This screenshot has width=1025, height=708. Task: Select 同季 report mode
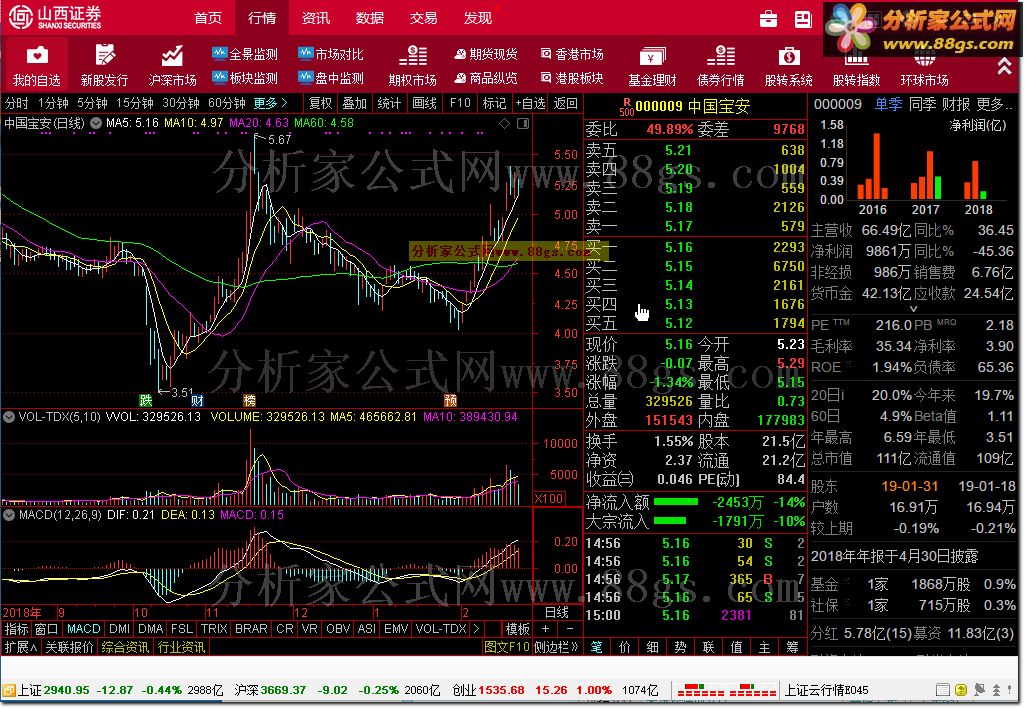[x=923, y=104]
